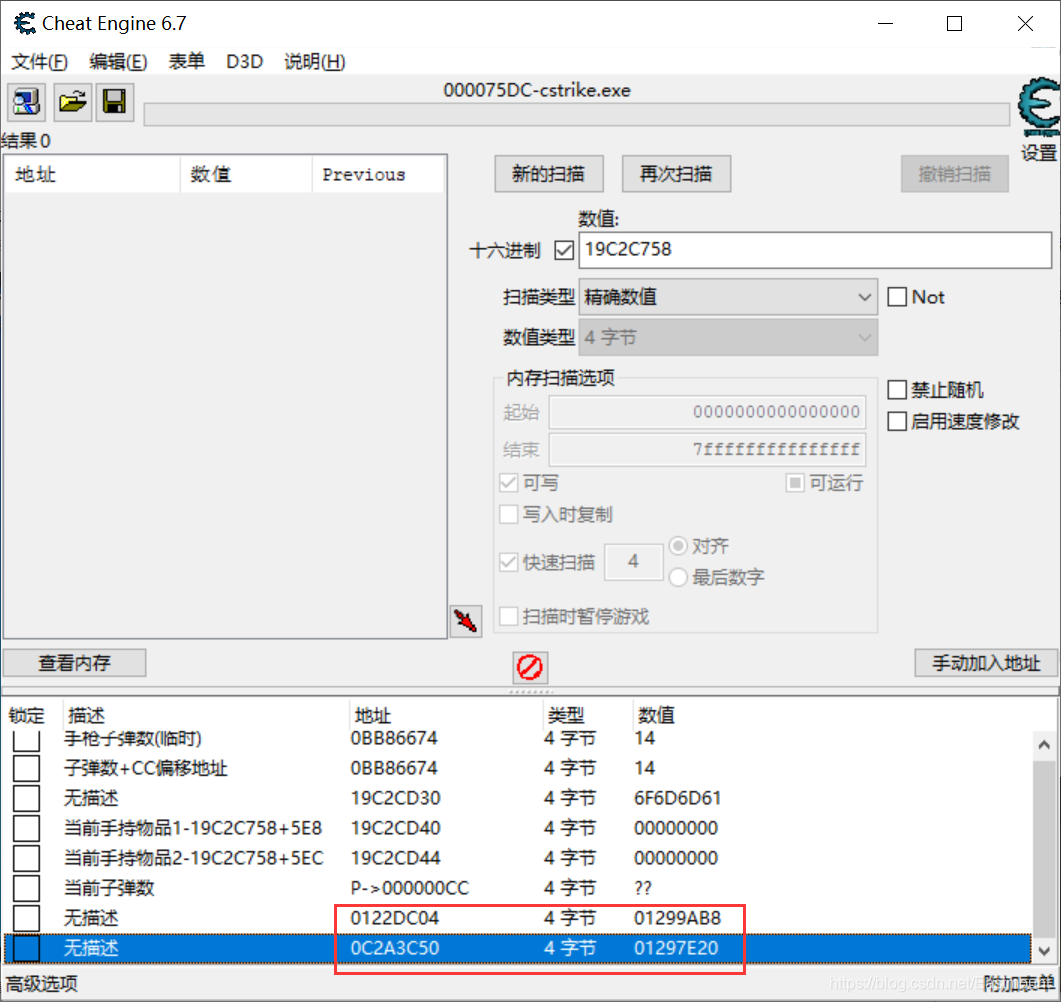1061x1002 pixels.
Task: Select the 最后数字 radio button
Action: point(678,577)
